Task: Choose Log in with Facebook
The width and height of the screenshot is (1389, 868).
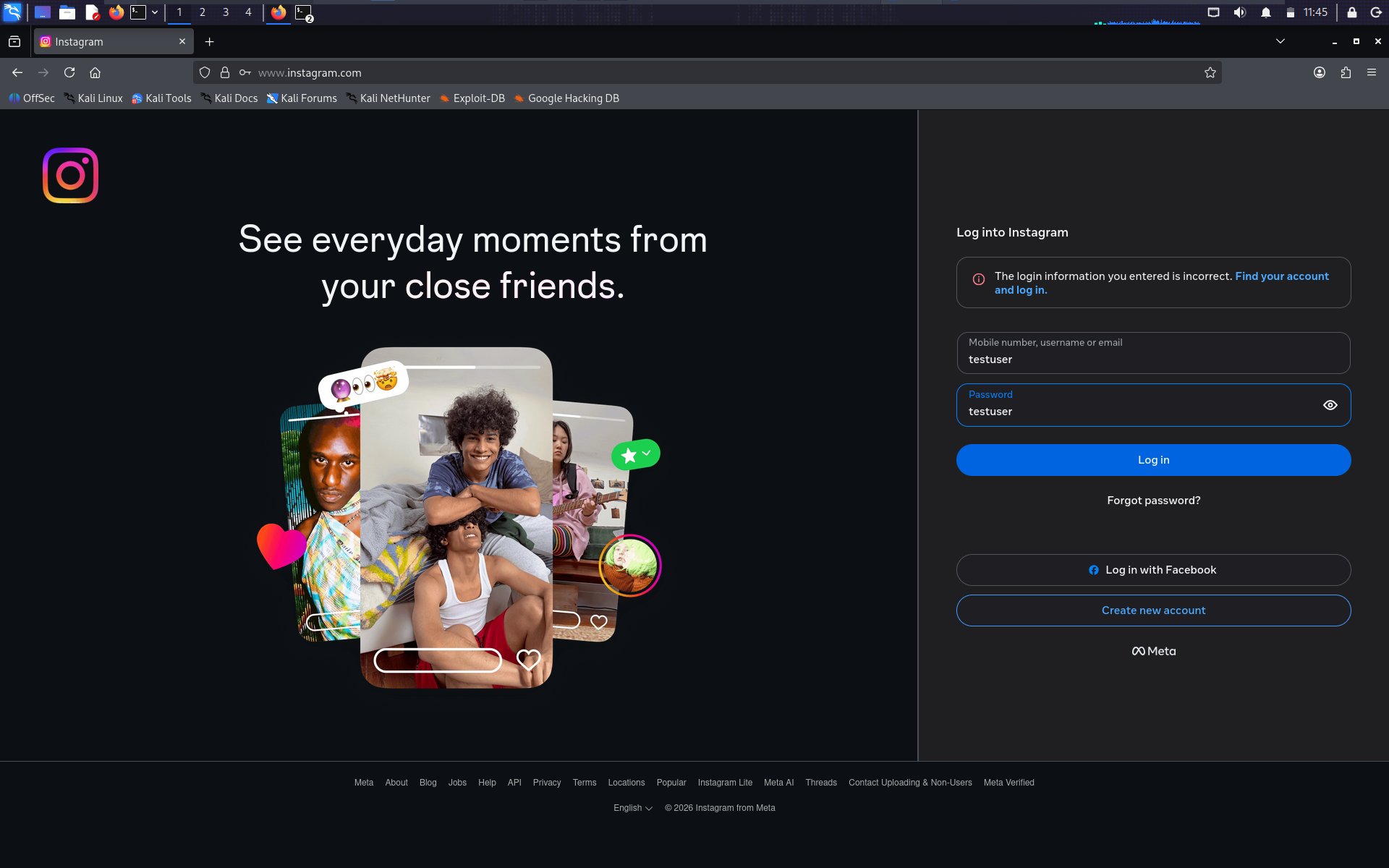Action: (x=1153, y=570)
